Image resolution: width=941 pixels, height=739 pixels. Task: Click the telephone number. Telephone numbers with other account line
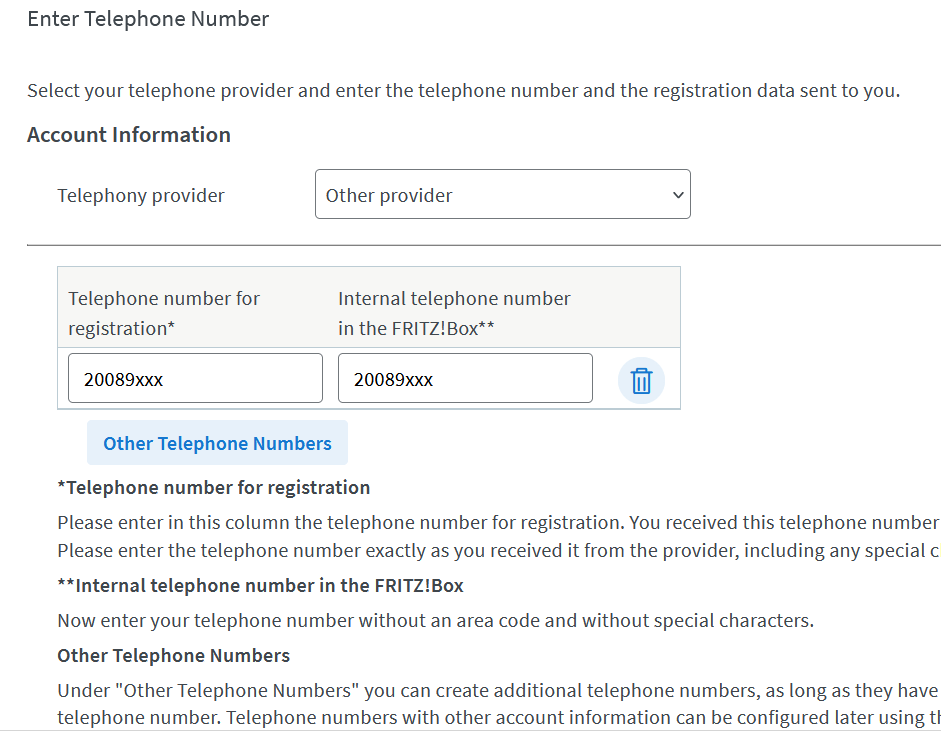[x=499, y=717]
